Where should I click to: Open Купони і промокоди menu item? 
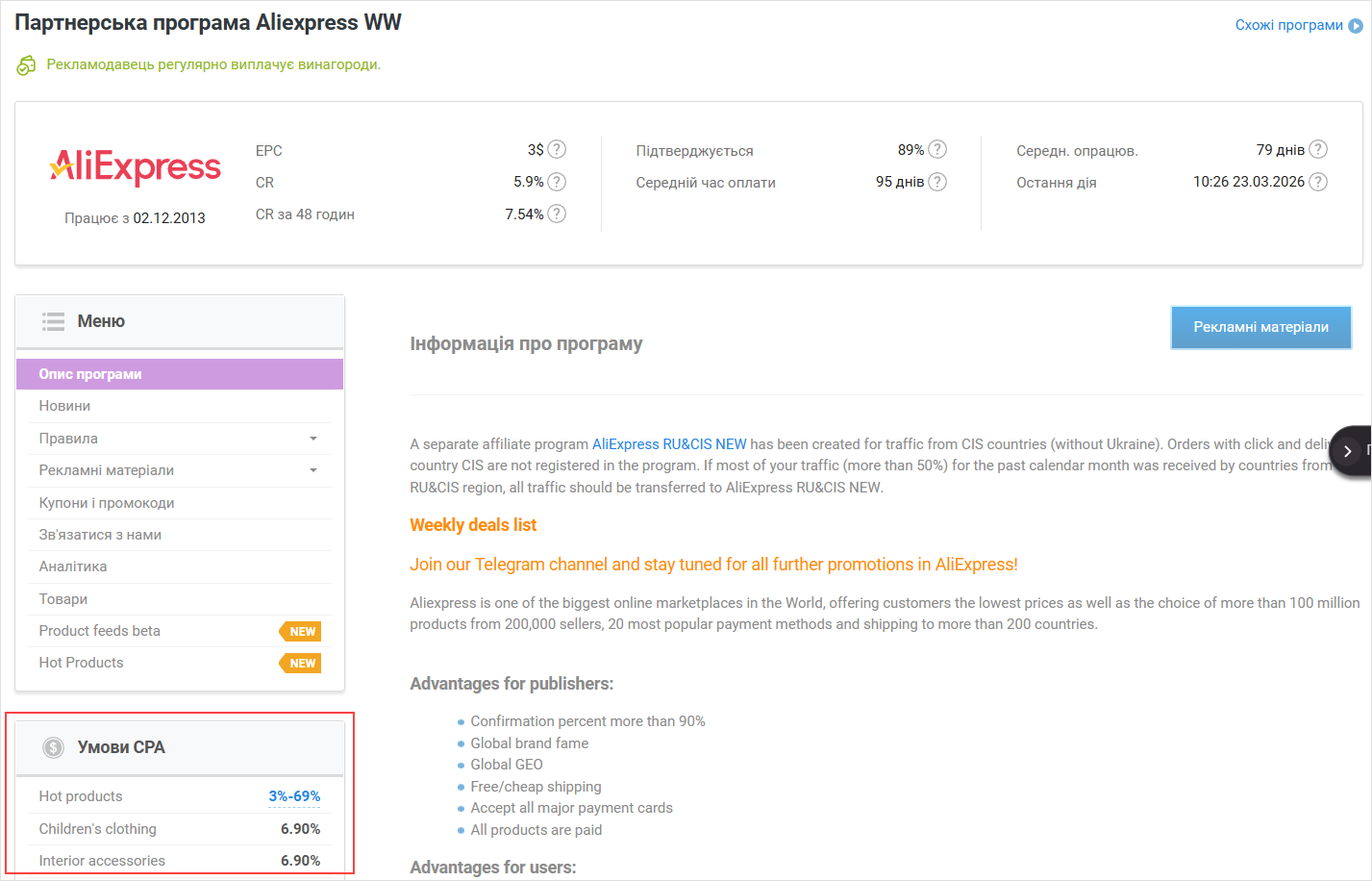(x=107, y=503)
